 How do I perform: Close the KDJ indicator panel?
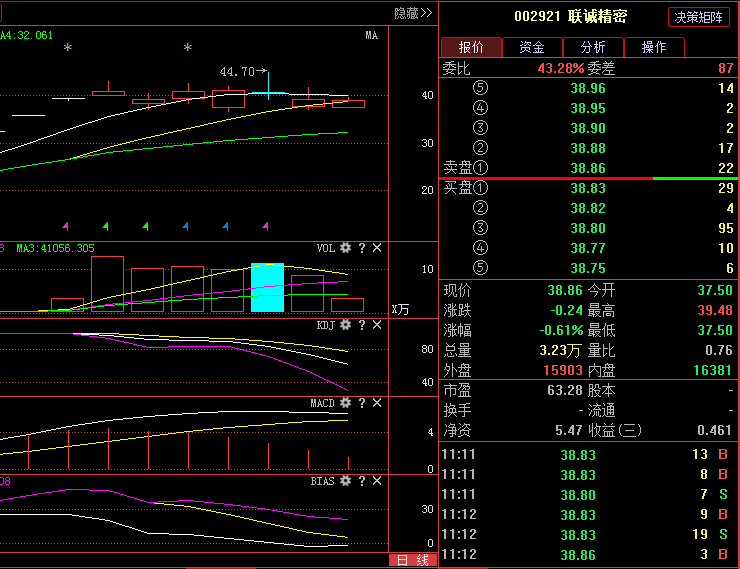(x=377, y=325)
